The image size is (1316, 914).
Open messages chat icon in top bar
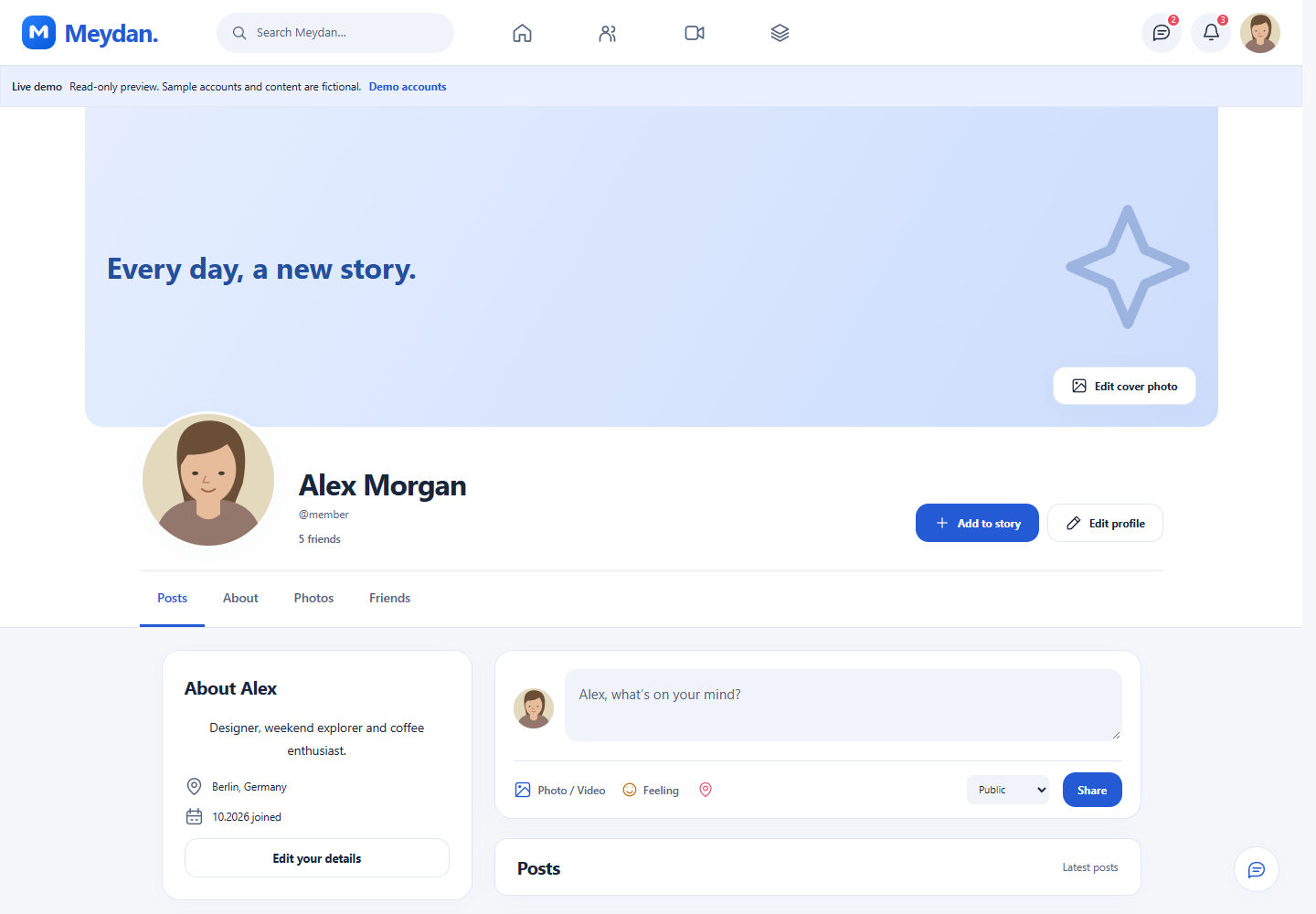click(1162, 33)
